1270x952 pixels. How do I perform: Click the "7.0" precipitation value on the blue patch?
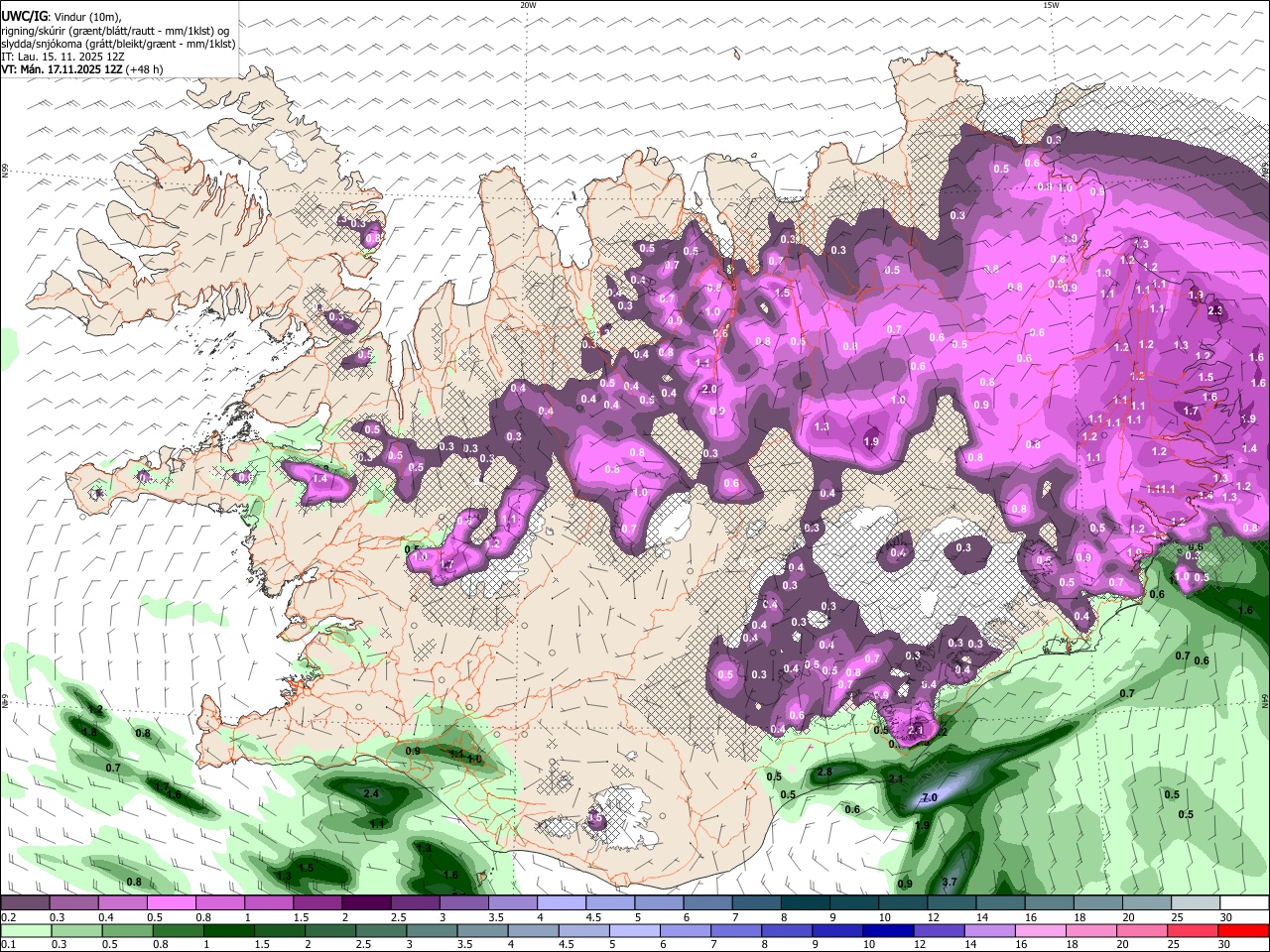pyautogui.click(x=930, y=797)
